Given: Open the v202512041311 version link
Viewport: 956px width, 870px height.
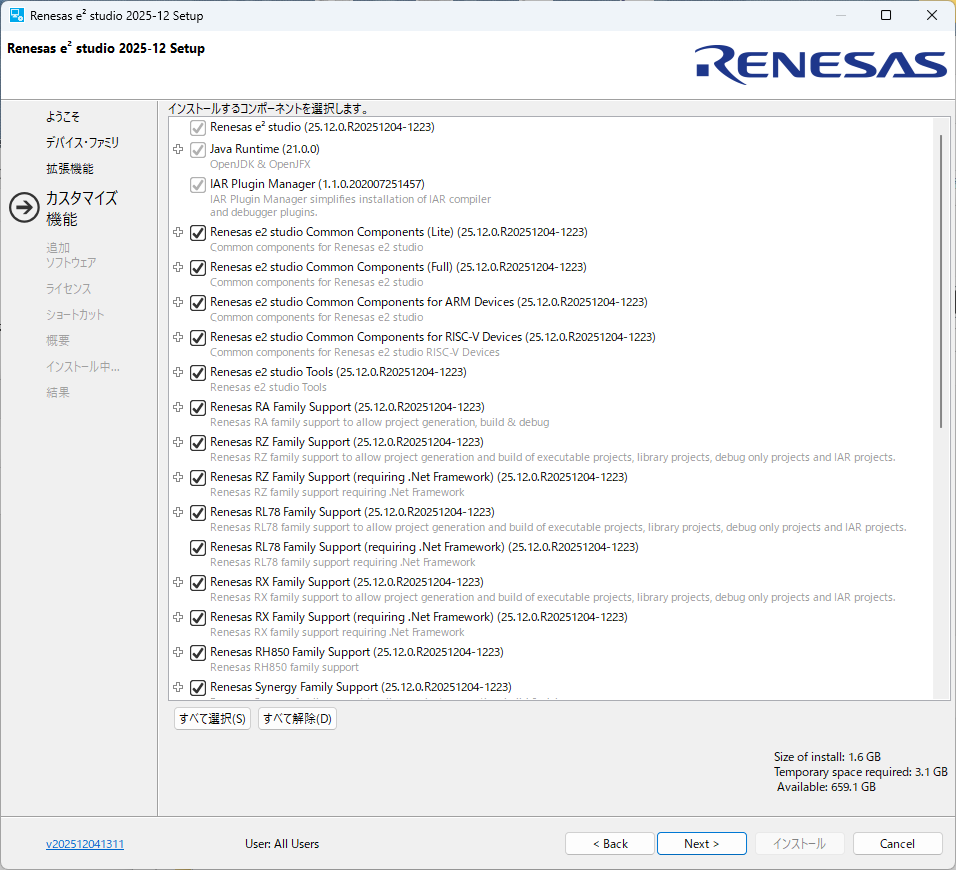Looking at the screenshot, I should (85, 844).
